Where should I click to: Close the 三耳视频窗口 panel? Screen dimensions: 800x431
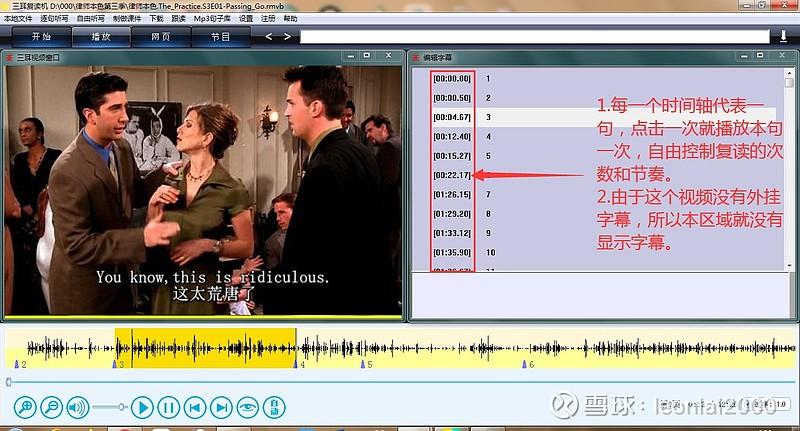coord(389,56)
